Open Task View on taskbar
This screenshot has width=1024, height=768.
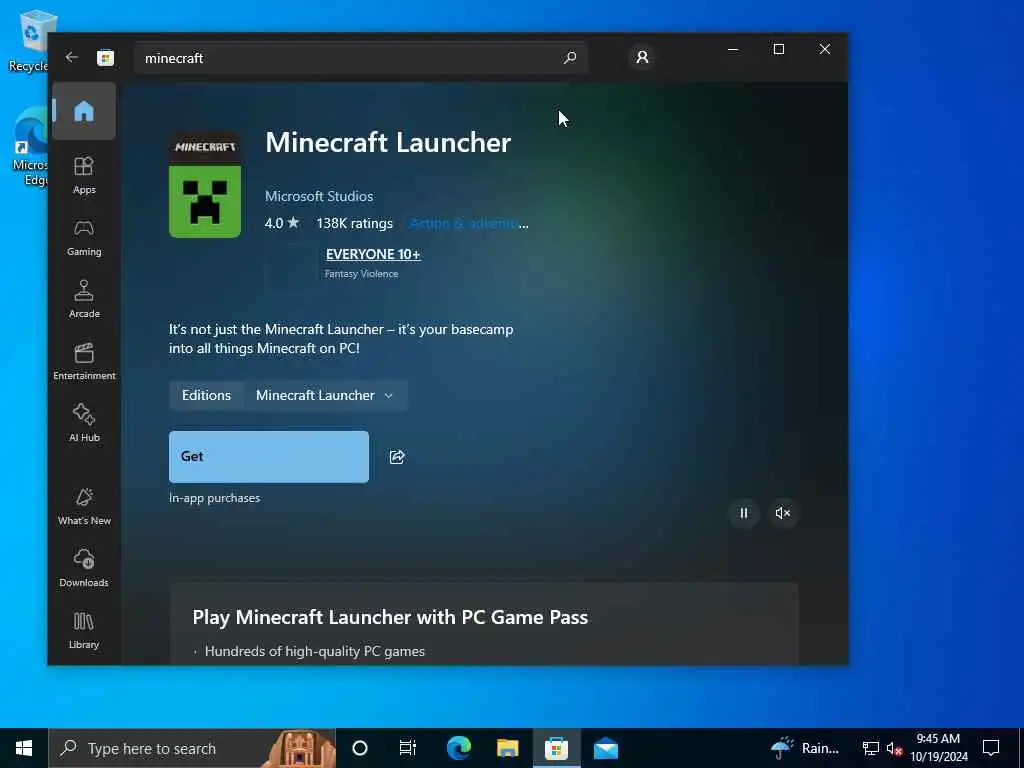(x=408, y=748)
